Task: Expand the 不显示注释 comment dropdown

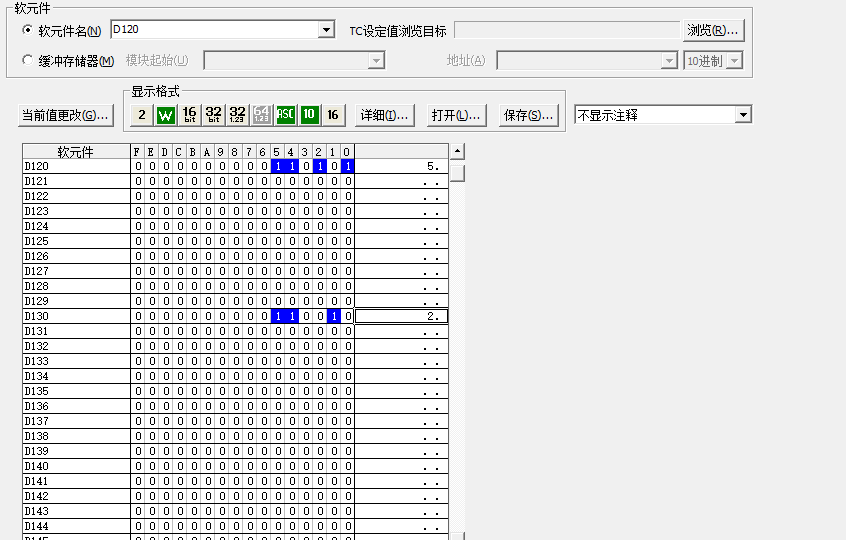Action: 742,115
